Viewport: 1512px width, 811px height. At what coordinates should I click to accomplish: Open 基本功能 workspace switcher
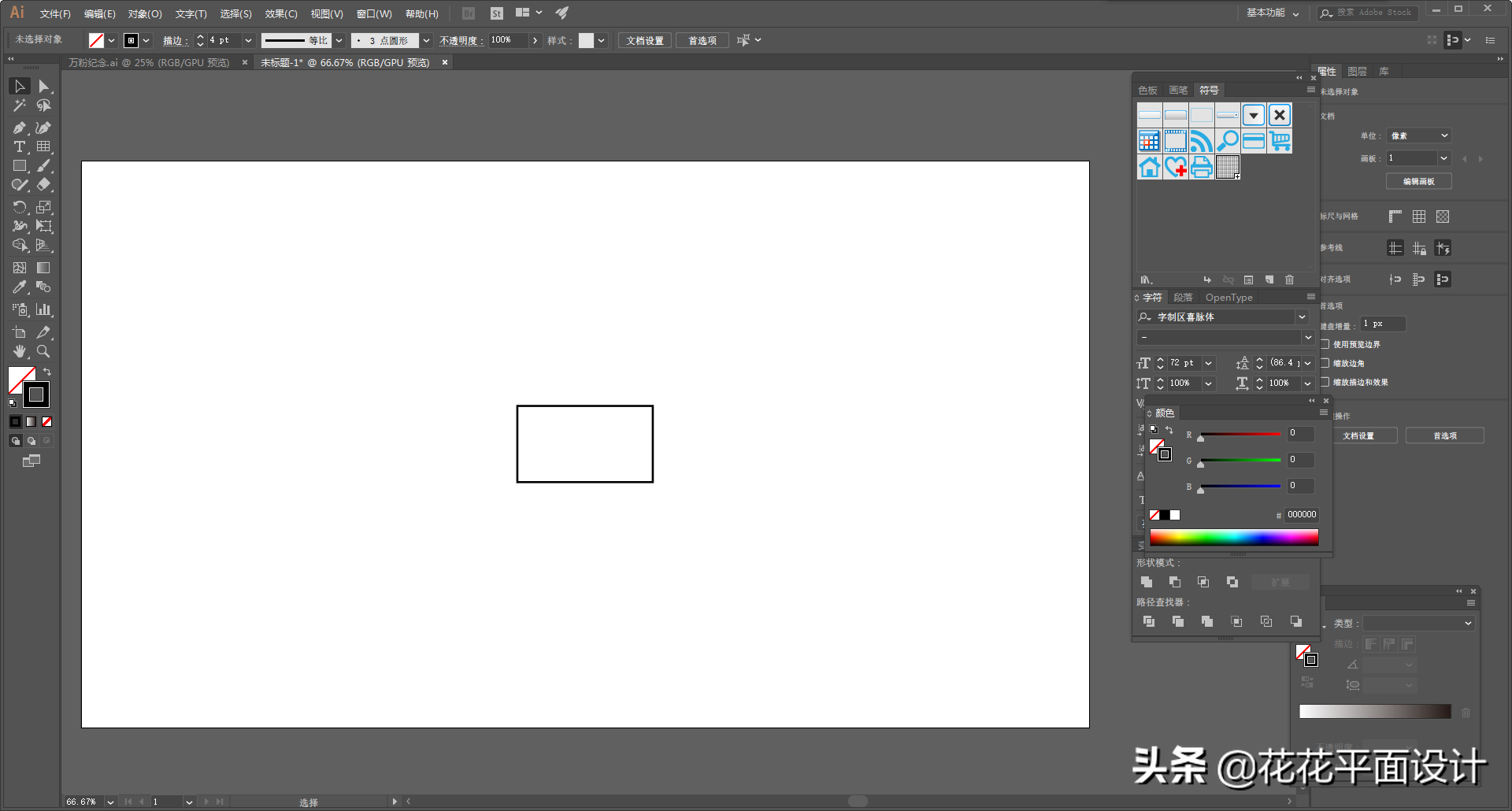pyautogui.click(x=1273, y=13)
